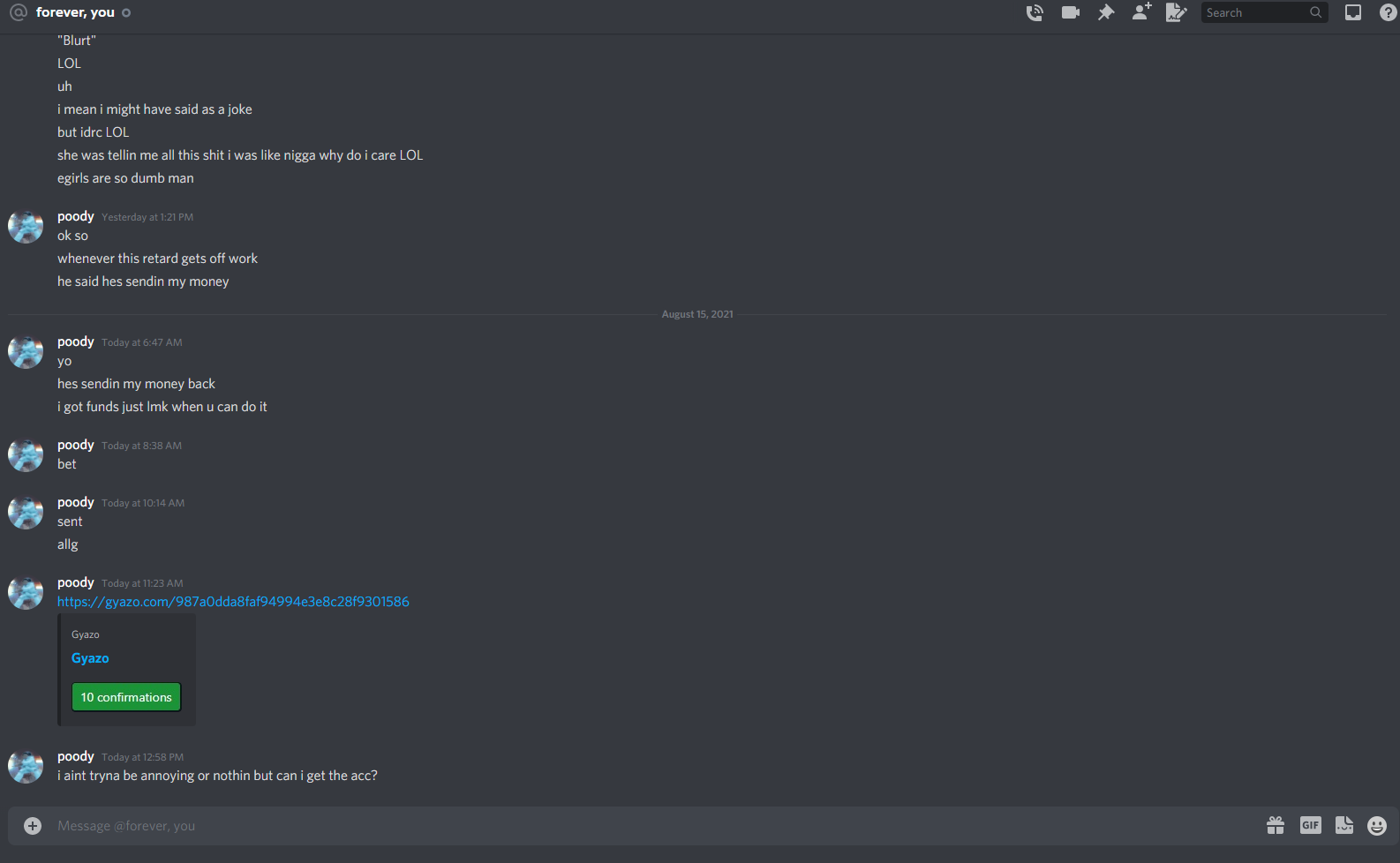The image size is (1400, 863).
Task: Click the 'forever, you' channel title
Action: click(x=75, y=12)
